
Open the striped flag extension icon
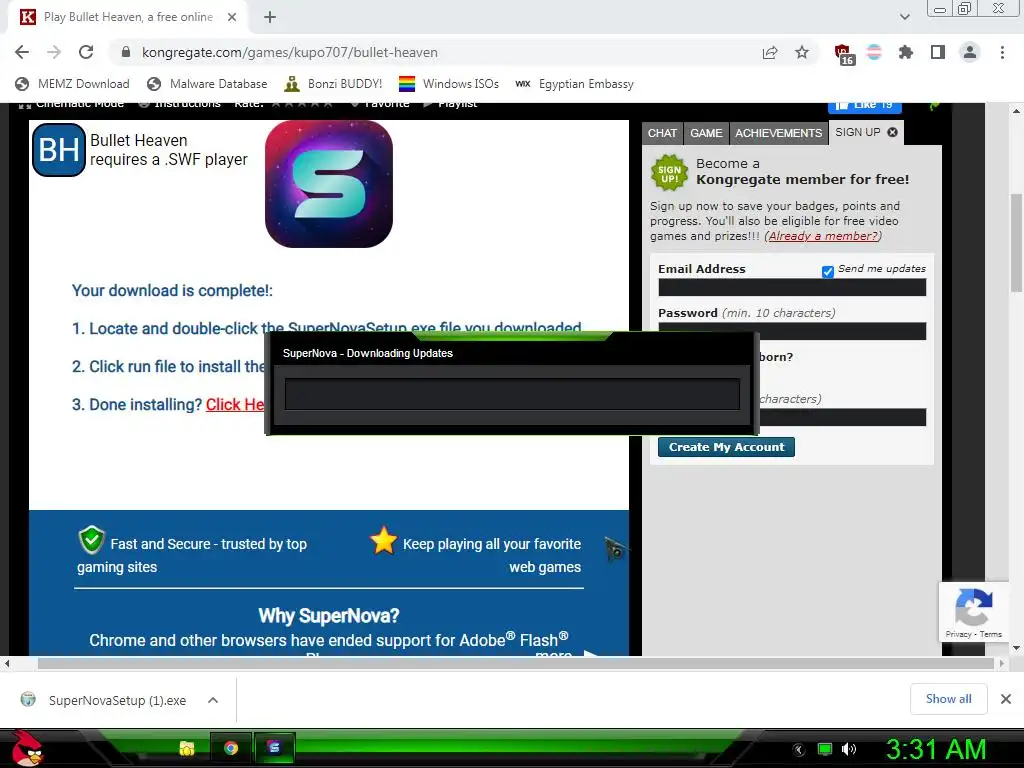pos(874,52)
